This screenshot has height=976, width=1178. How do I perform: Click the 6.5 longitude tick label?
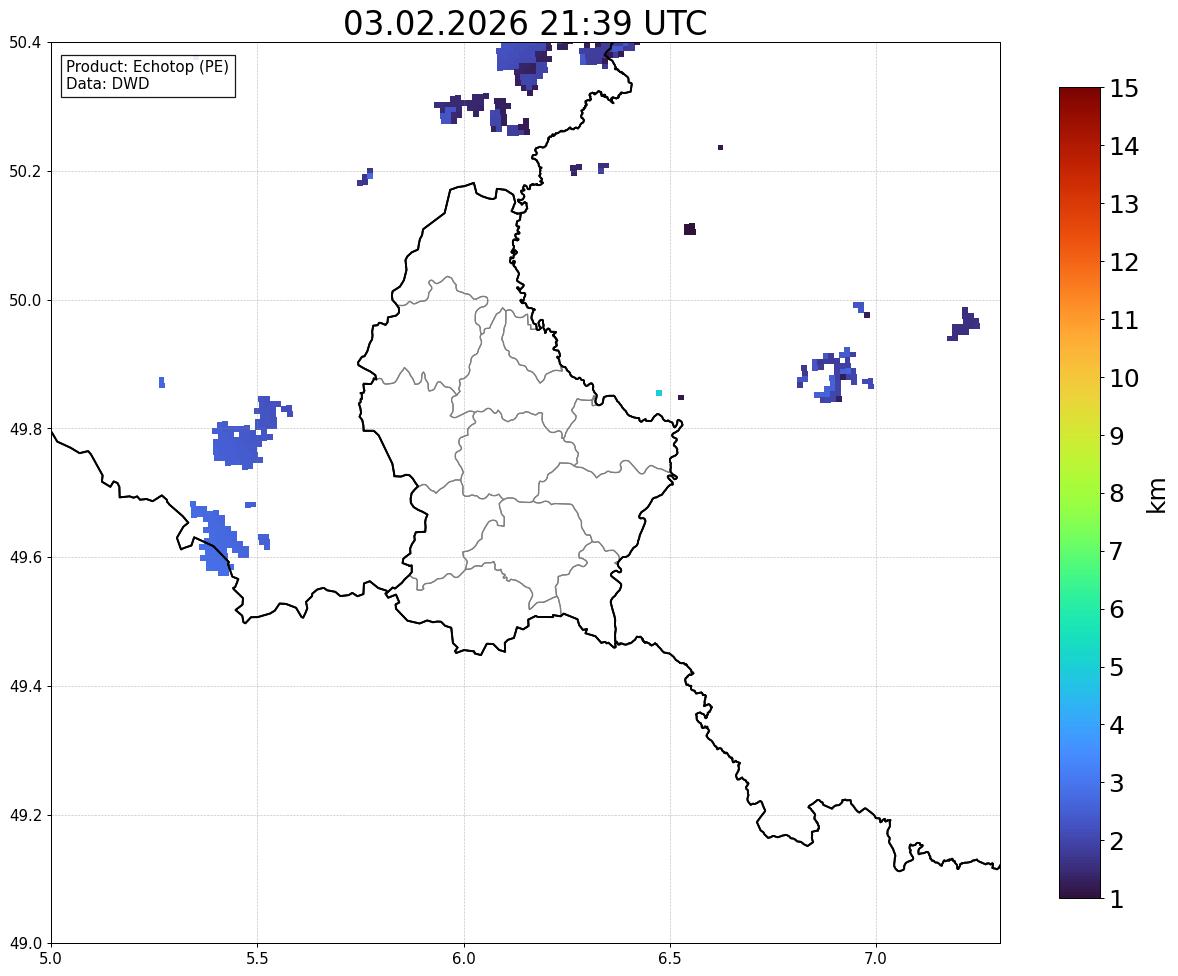670,959
